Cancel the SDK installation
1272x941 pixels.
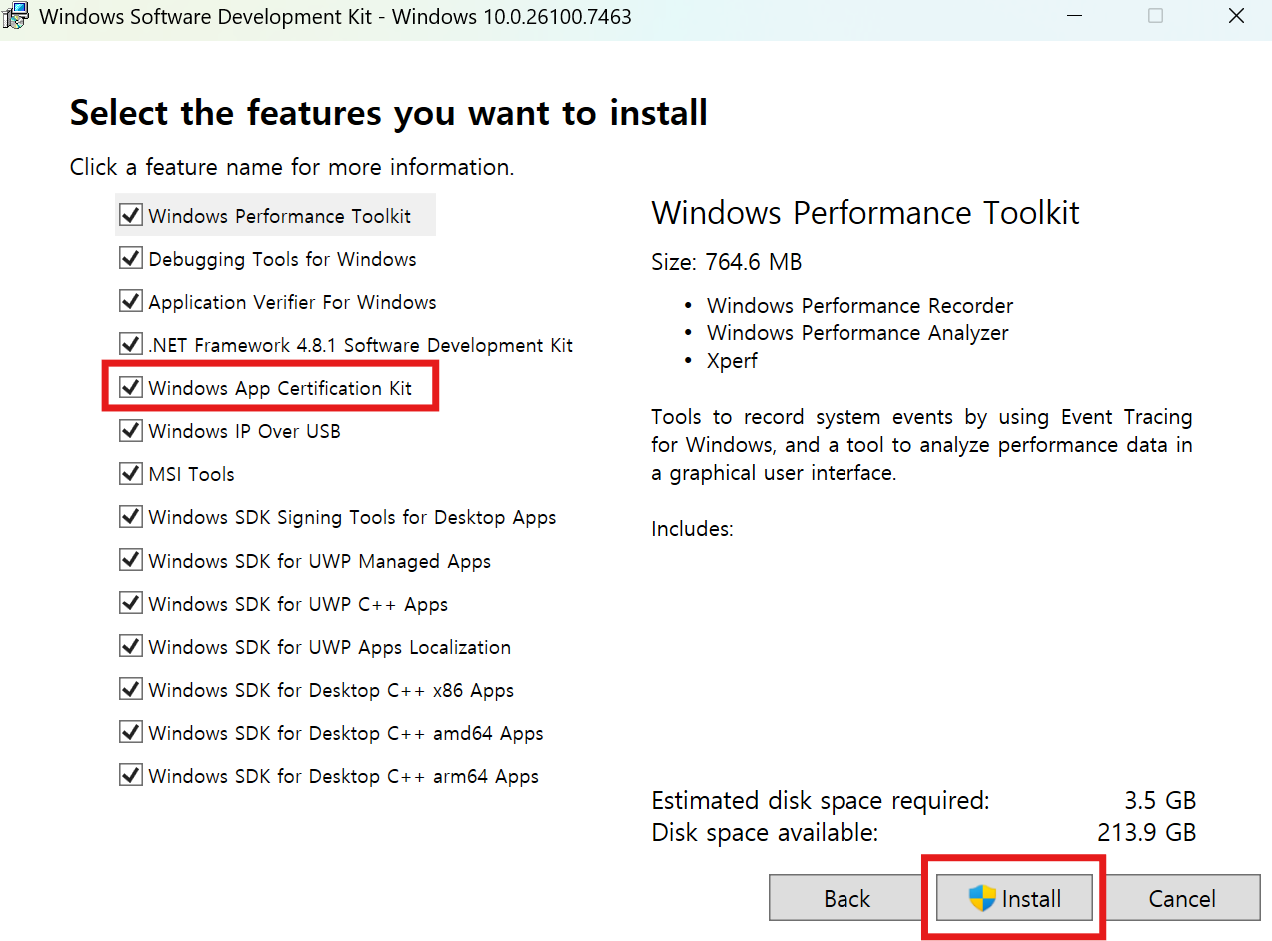pyautogui.click(x=1181, y=898)
